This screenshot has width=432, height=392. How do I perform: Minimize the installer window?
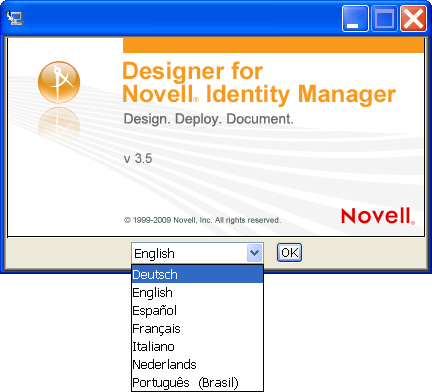(x=355, y=18)
